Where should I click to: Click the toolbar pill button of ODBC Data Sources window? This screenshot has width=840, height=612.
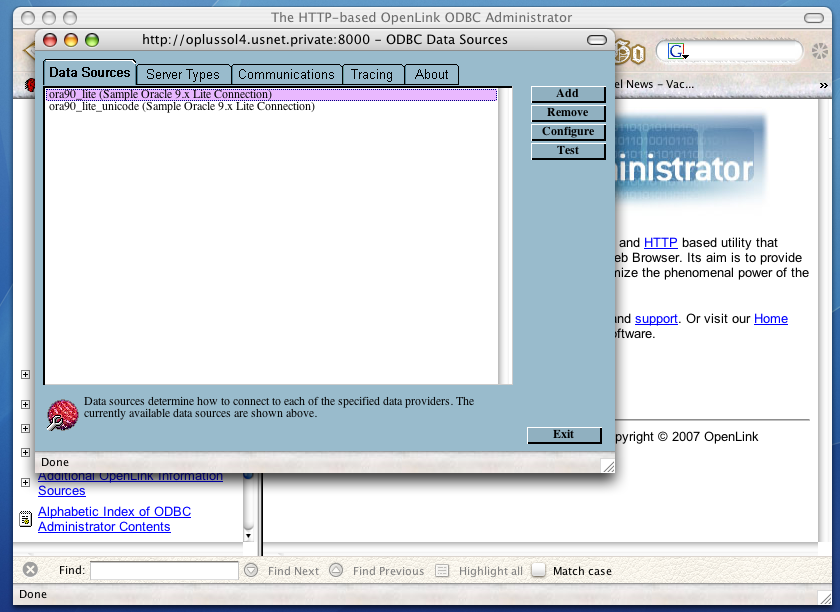click(x=597, y=40)
